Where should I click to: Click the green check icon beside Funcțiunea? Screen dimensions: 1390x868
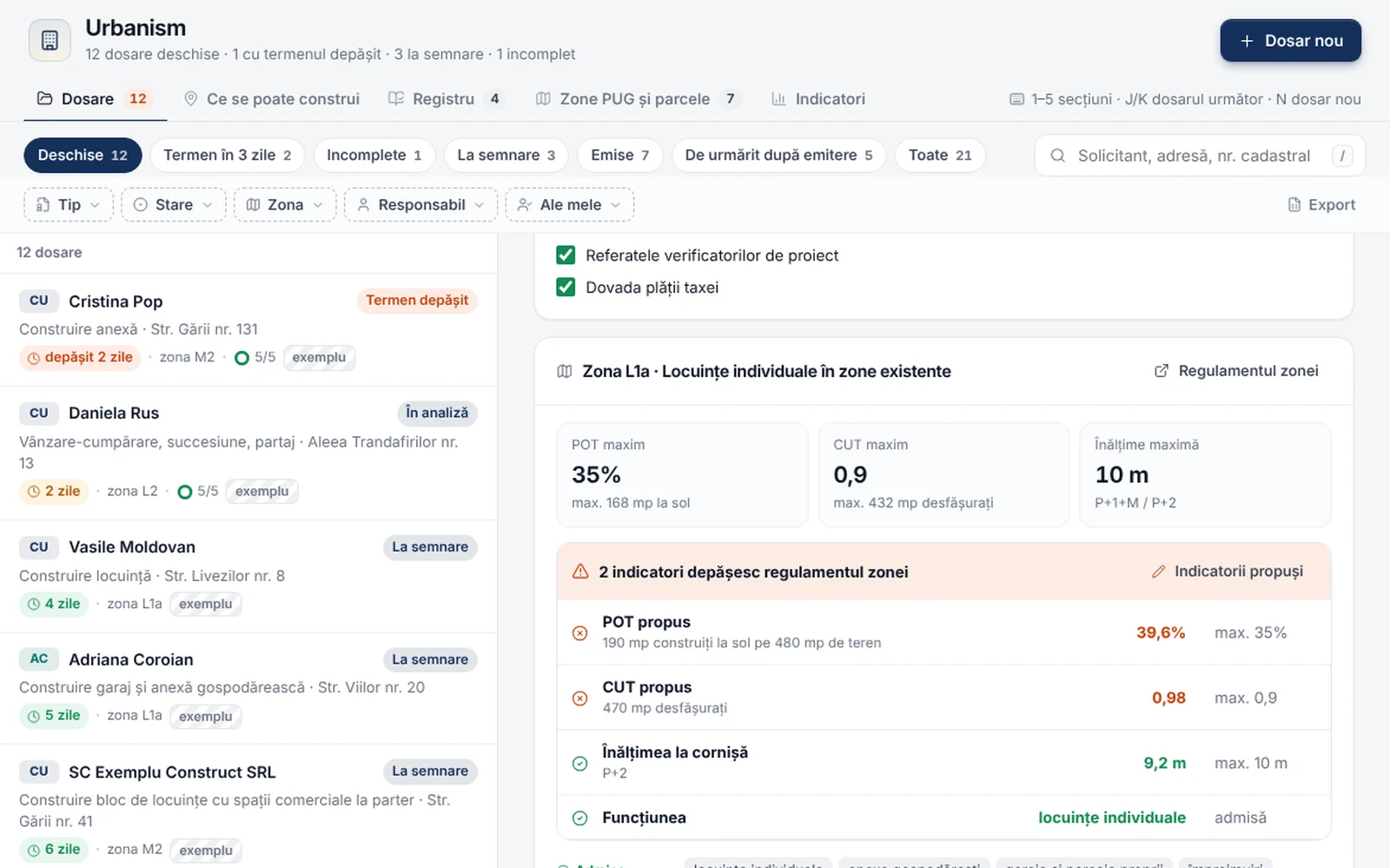pos(580,818)
